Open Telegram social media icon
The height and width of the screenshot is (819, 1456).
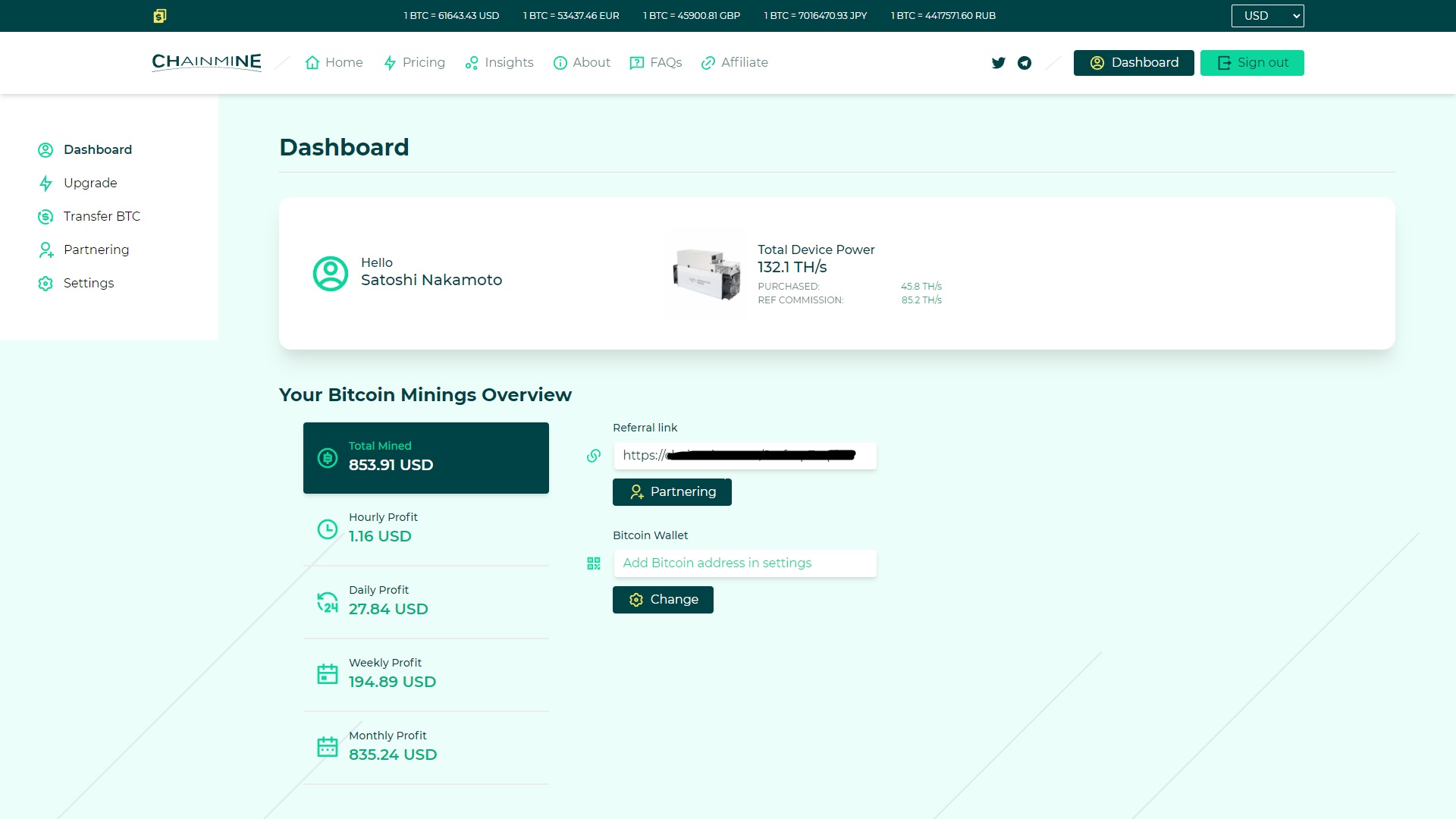(x=1024, y=62)
